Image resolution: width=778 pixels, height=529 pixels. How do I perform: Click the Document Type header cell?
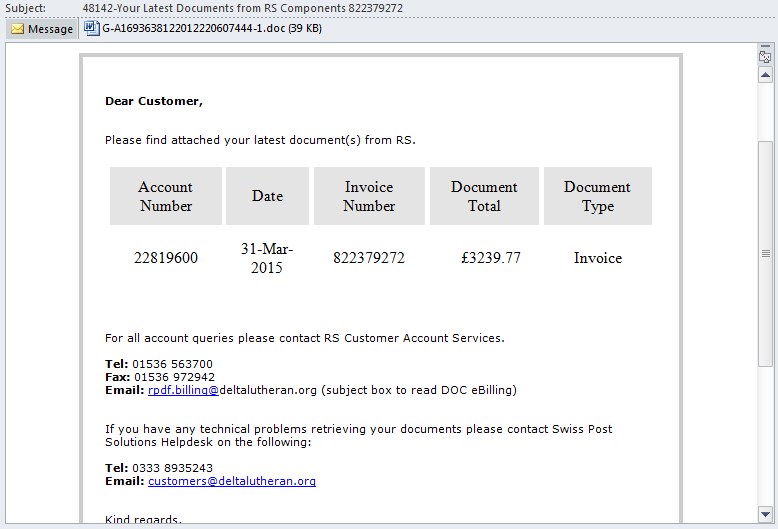click(597, 196)
